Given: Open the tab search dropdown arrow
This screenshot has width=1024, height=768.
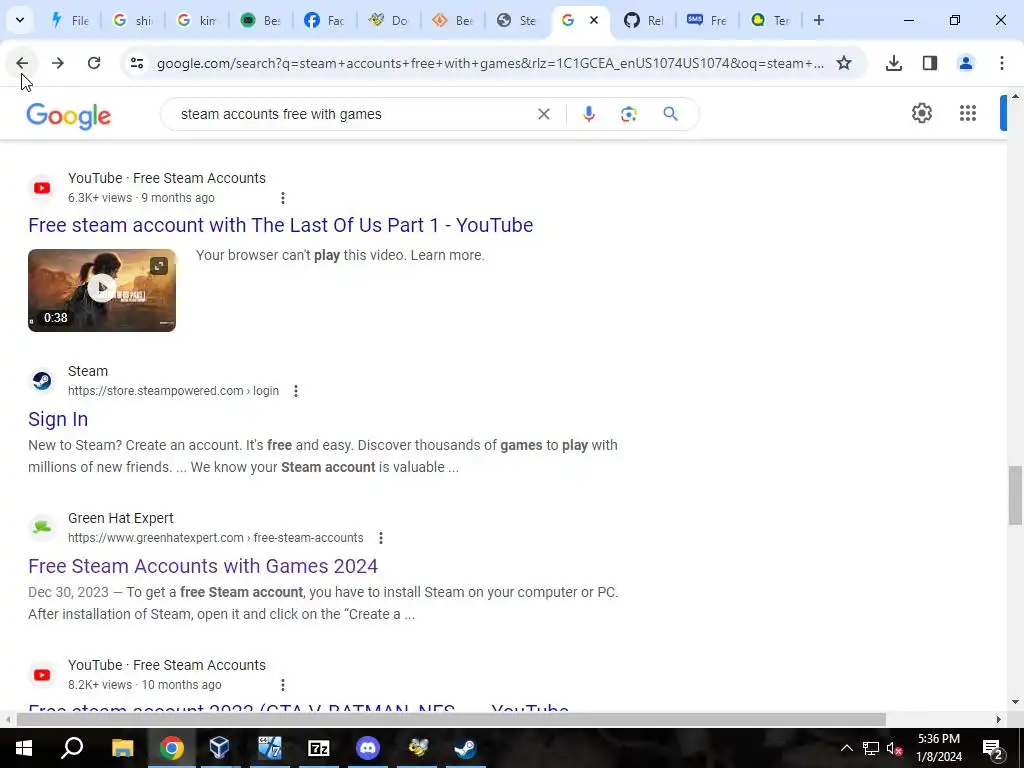Looking at the screenshot, I should 20,20.
